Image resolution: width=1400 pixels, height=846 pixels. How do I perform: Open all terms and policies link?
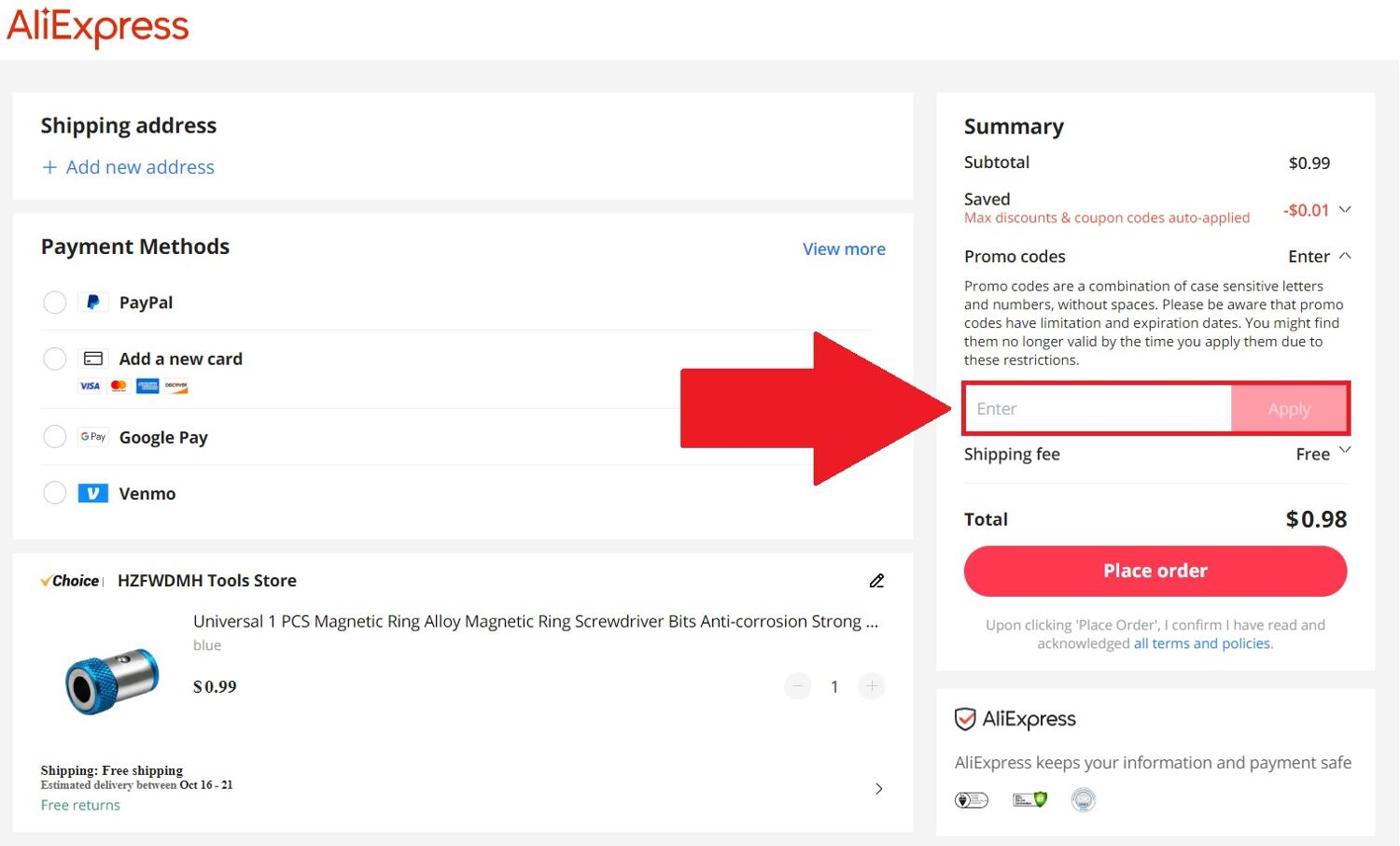click(1202, 643)
